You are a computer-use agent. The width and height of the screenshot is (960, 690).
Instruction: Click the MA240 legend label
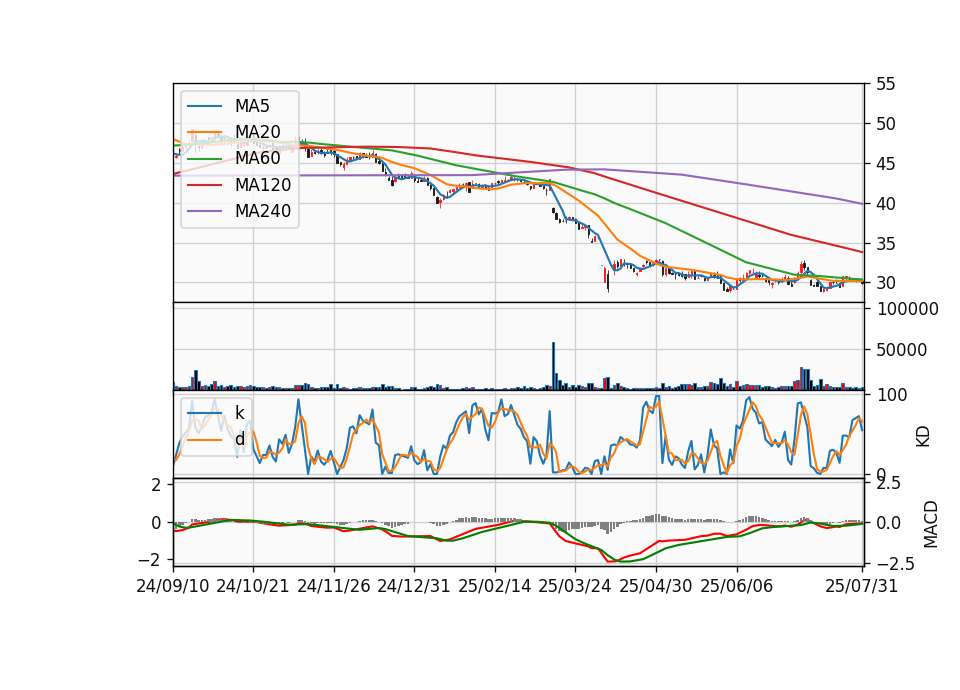click(263, 211)
